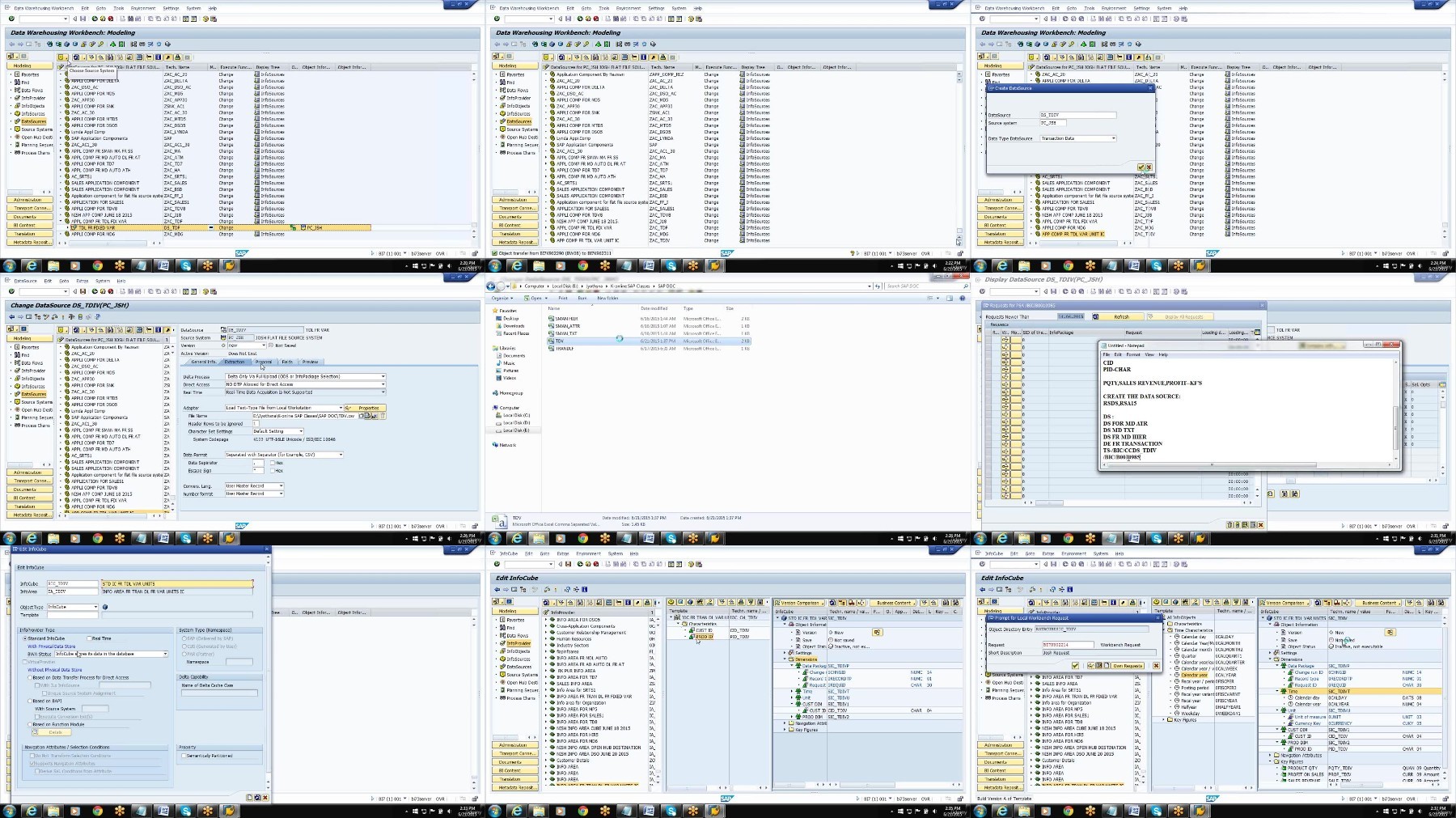Click Display All Requests button
The image size is (1456, 818).
[x=1180, y=316]
